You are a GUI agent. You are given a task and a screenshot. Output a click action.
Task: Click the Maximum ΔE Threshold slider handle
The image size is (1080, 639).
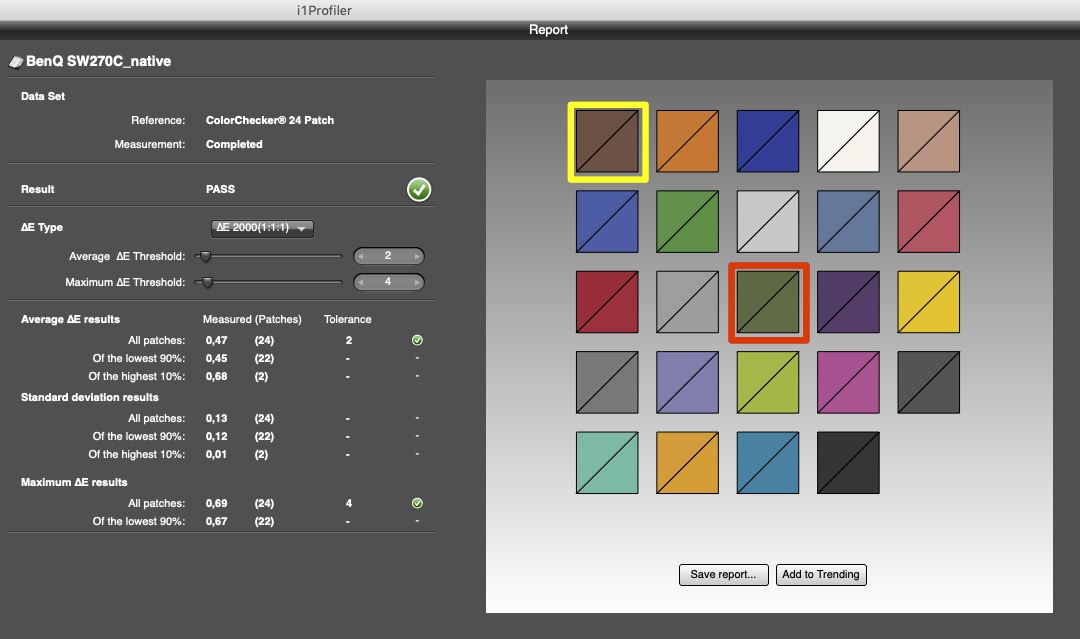[207, 282]
